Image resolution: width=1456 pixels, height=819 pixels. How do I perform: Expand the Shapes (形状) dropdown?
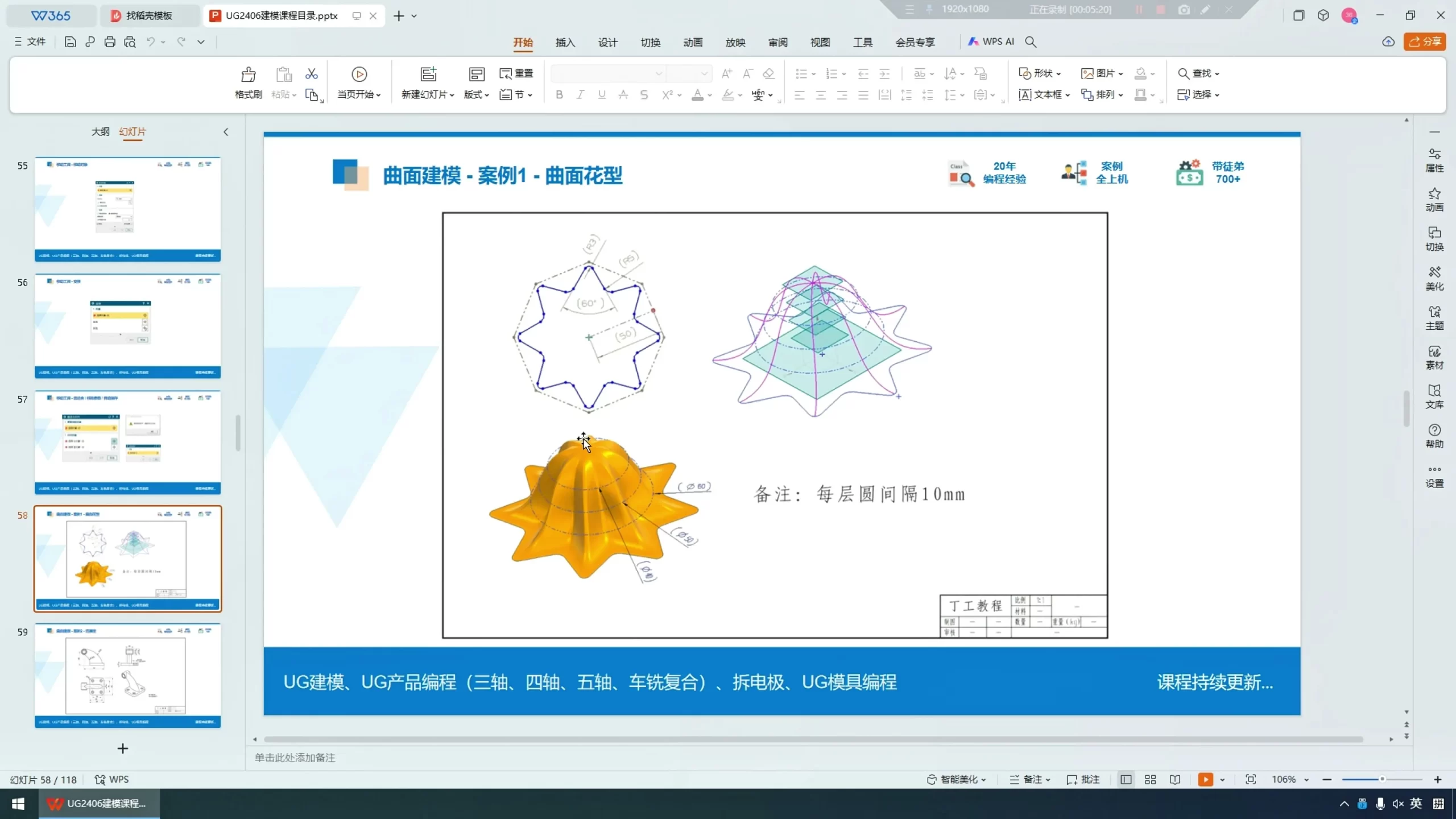(x=1040, y=73)
